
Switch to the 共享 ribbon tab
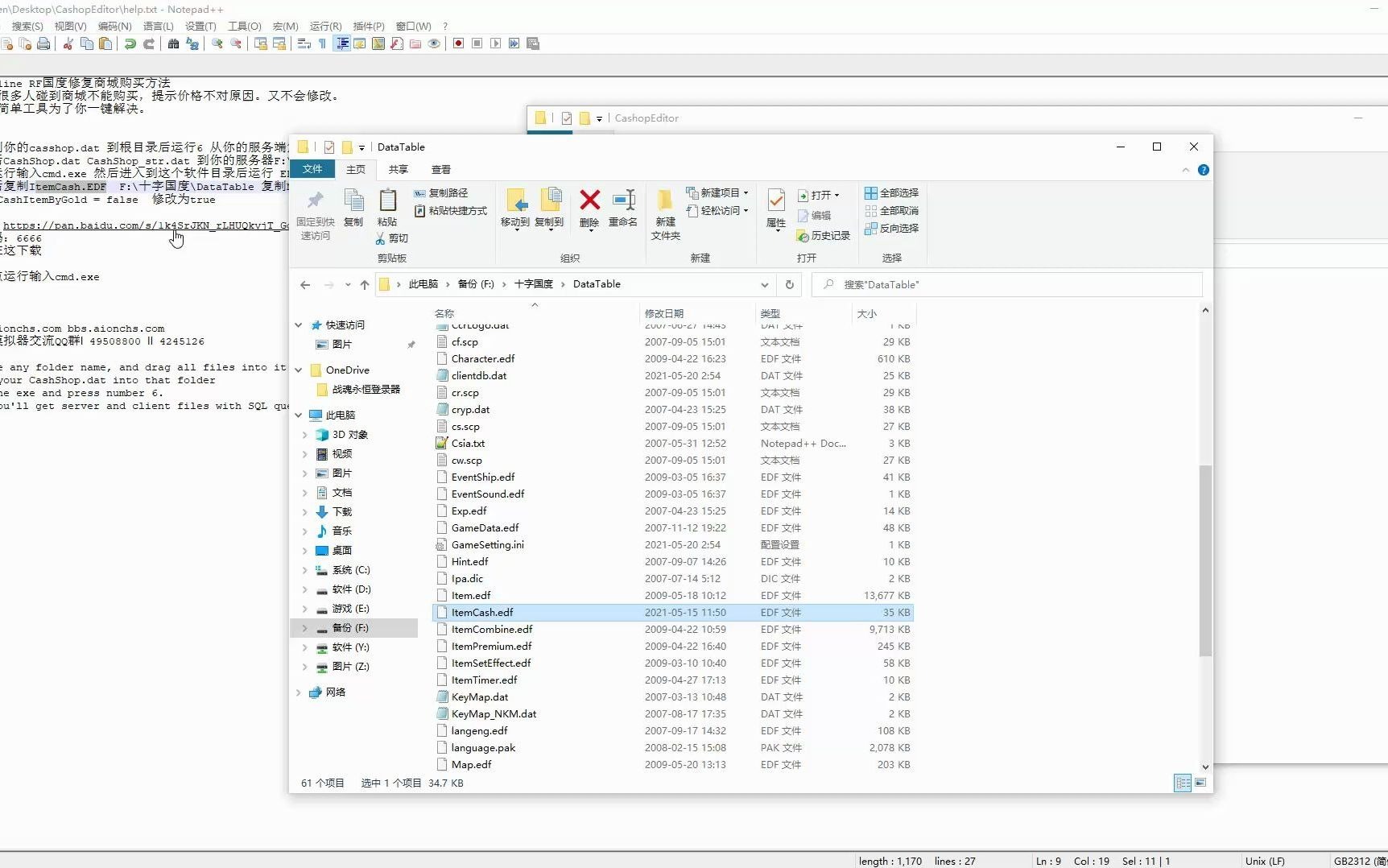(x=398, y=169)
